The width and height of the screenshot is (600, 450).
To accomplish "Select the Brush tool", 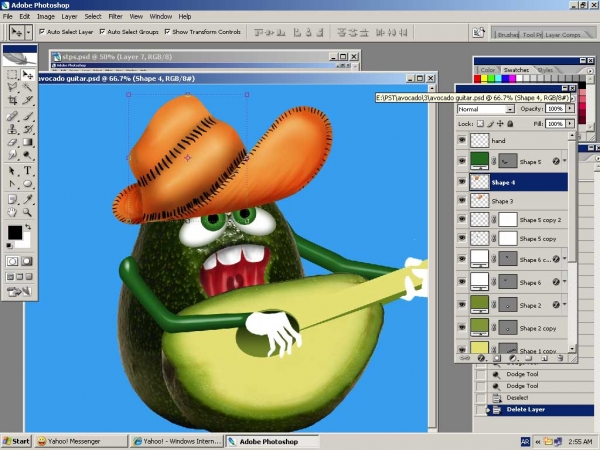I will click(27, 116).
